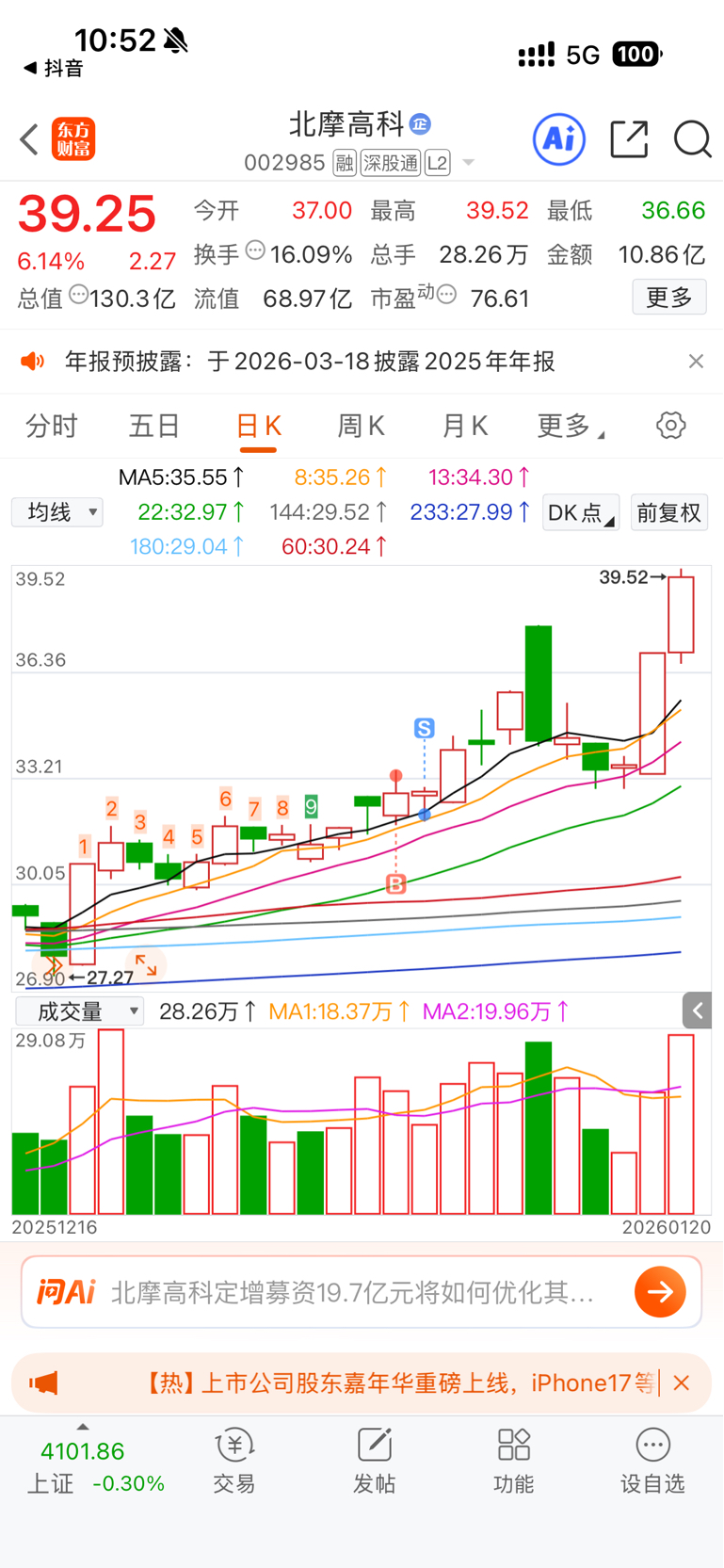Tap the 10.86亿 amount value
Screen dimensions: 724x1568
point(661,254)
